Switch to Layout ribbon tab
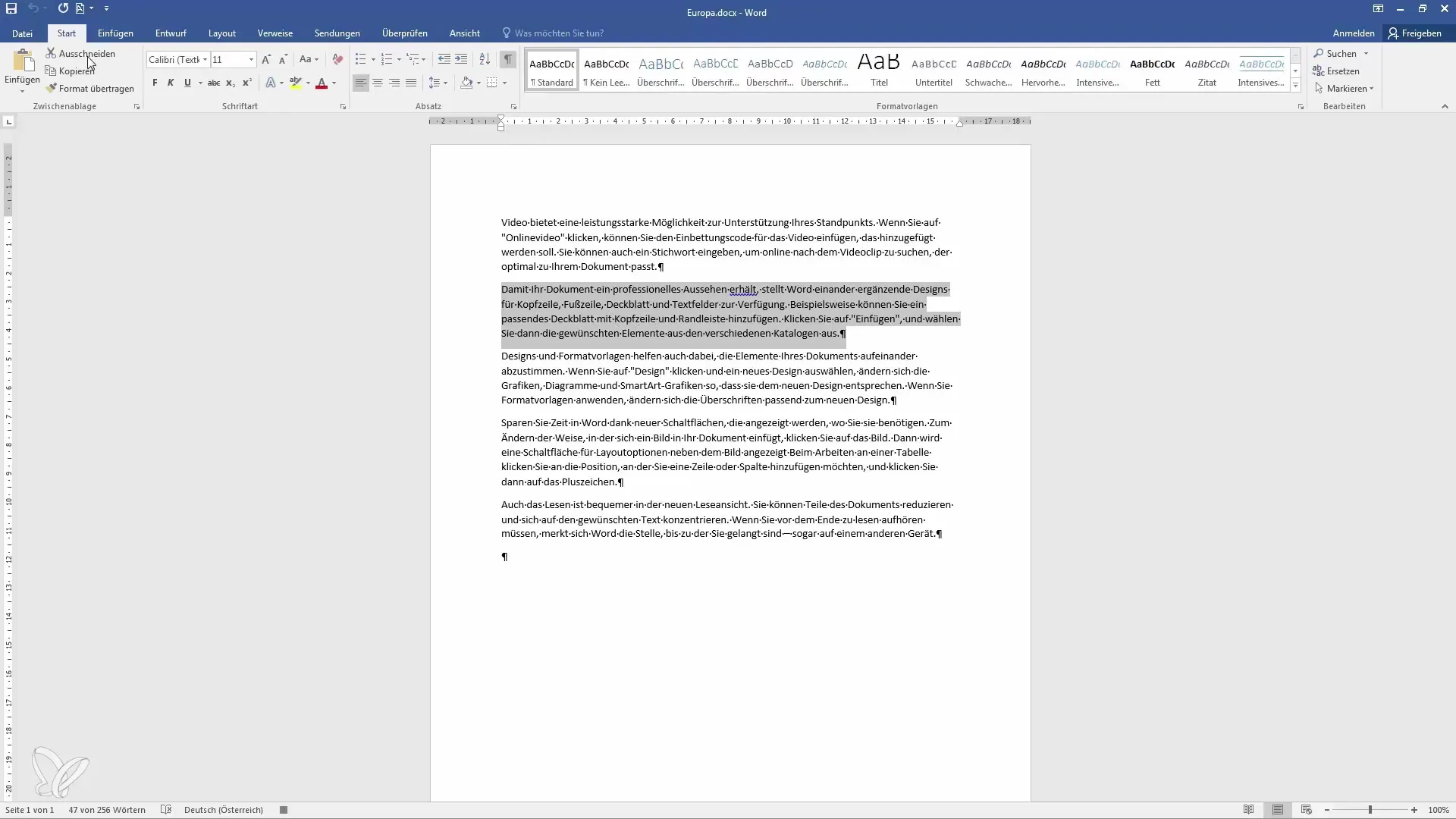 point(222,33)
